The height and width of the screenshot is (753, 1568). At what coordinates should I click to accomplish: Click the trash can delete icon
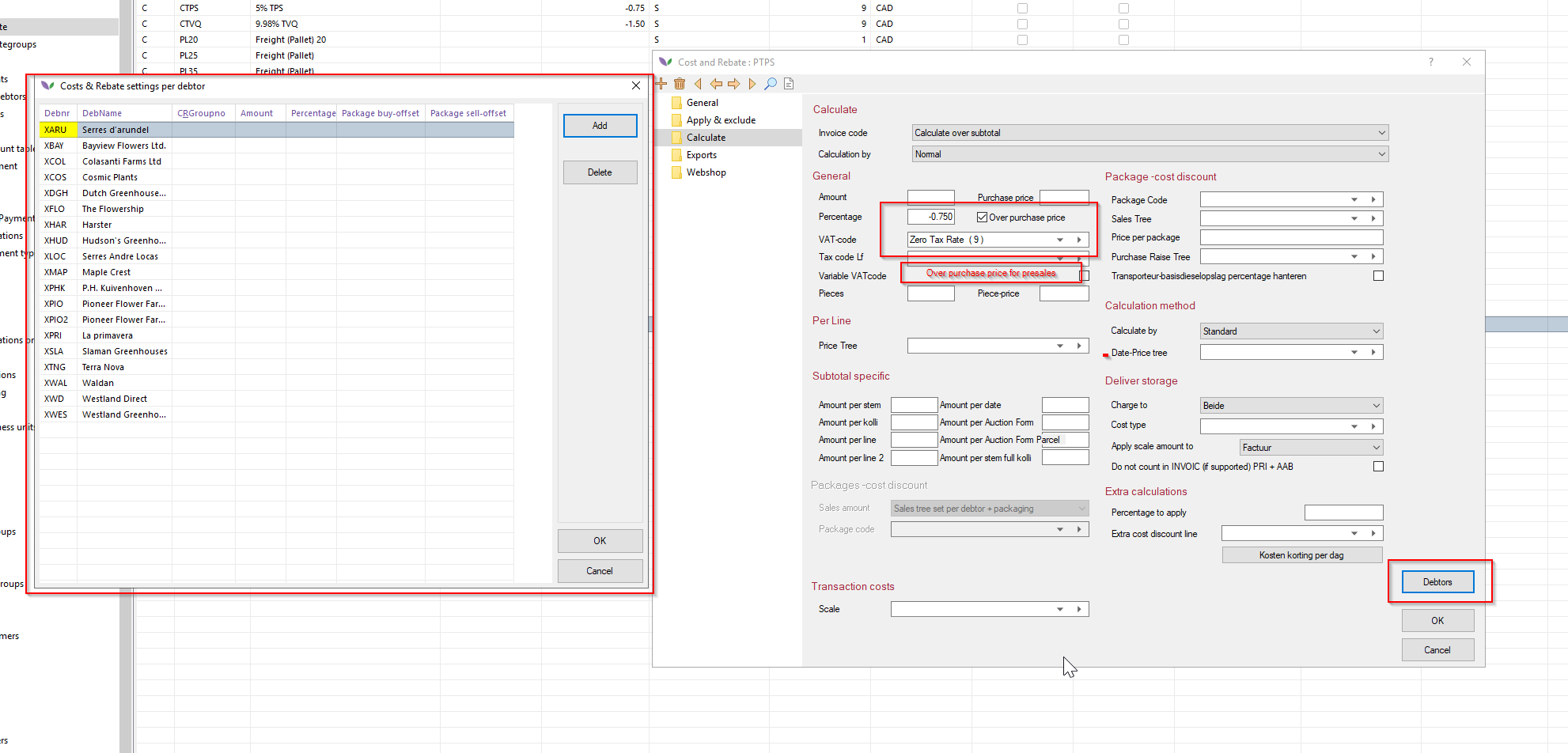point(680,84)
